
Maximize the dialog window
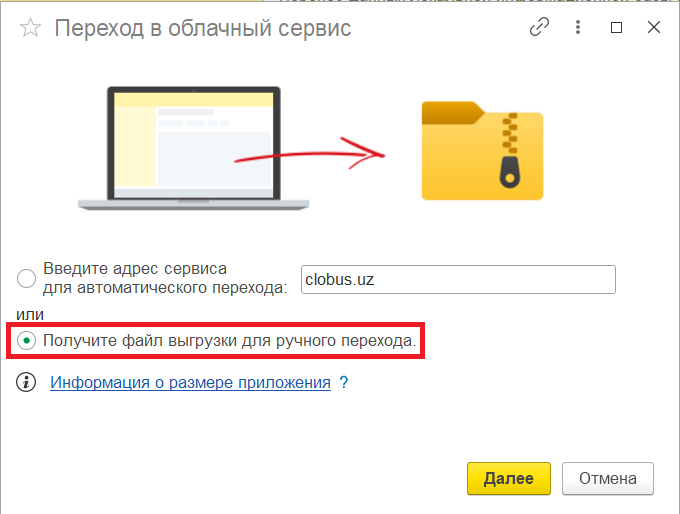click(x=616, y=28)
